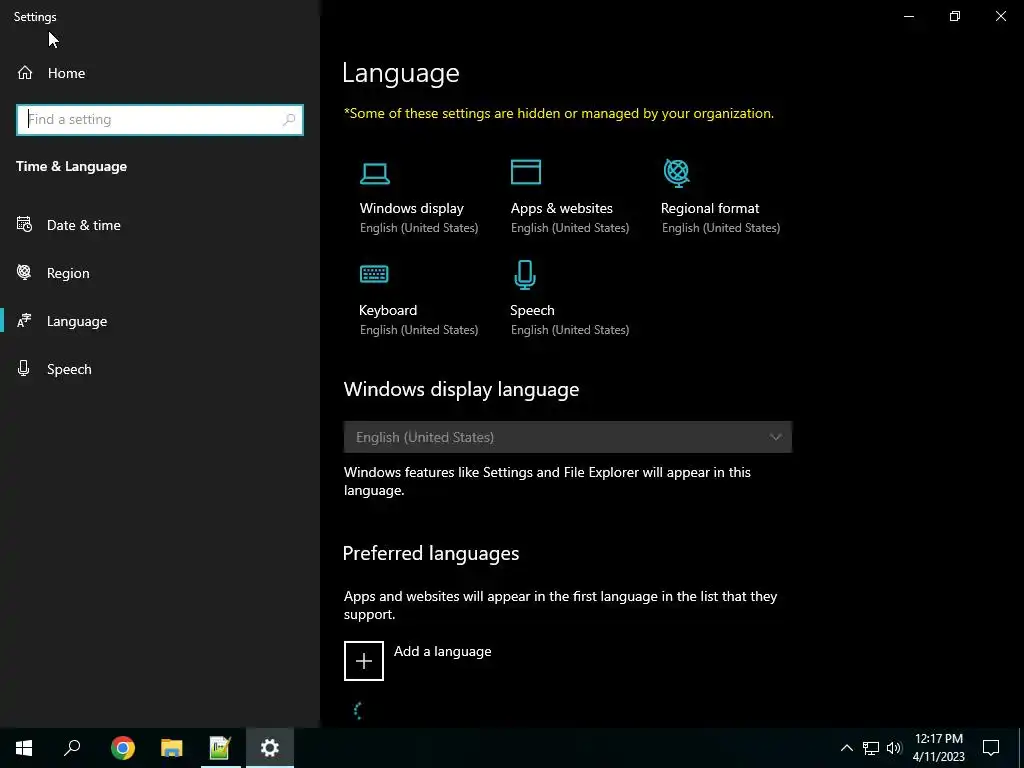1024x768 pixels.
Task: Open the notification action center
Action: [x=991, y=748]
